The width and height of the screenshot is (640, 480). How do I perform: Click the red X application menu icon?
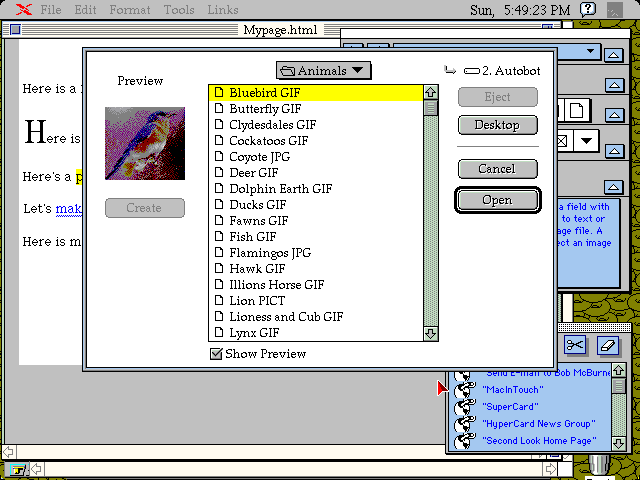22,10
